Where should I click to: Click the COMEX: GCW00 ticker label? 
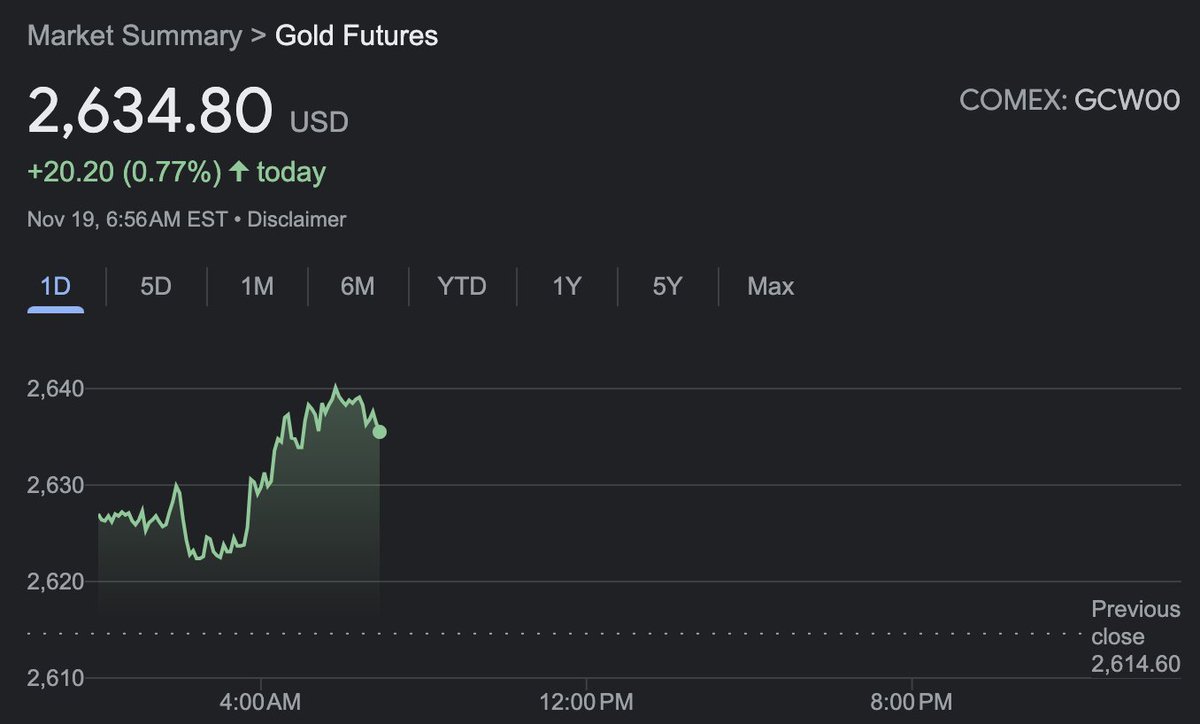point(1070,100)
